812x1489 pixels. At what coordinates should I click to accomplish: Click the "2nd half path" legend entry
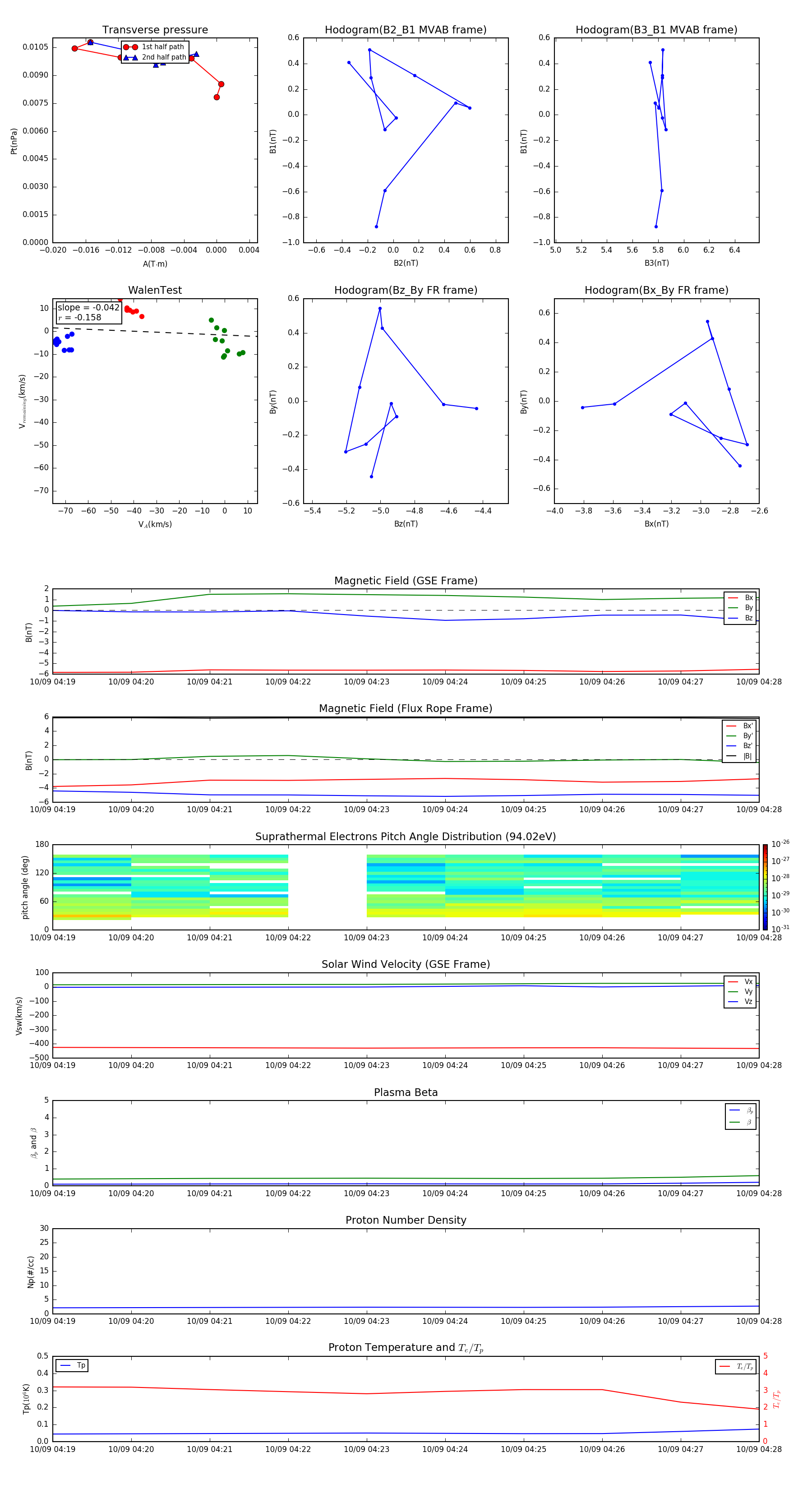click(154, 57)
